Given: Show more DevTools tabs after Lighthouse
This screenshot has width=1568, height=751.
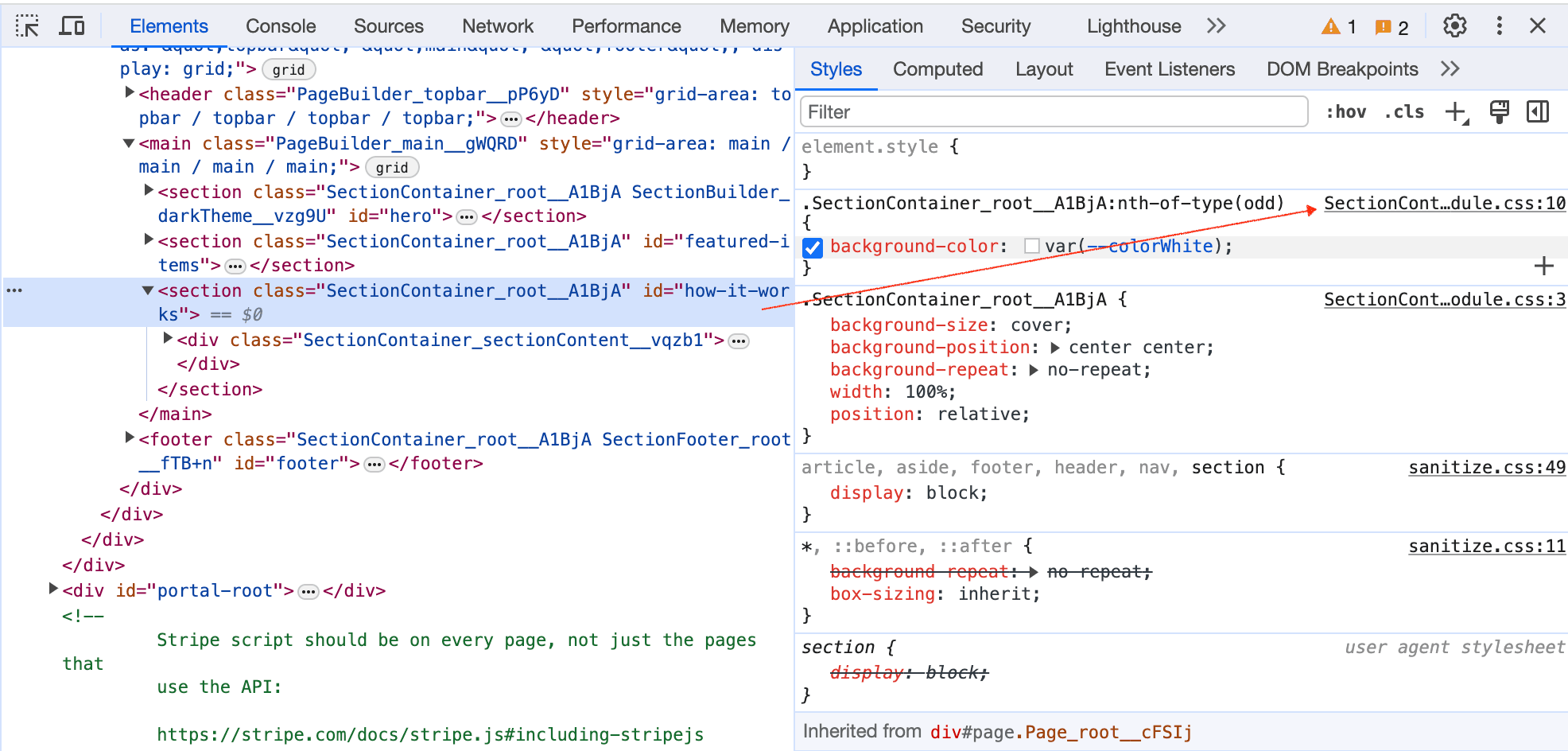Looking at the screenshot, I should point(1216,26).
